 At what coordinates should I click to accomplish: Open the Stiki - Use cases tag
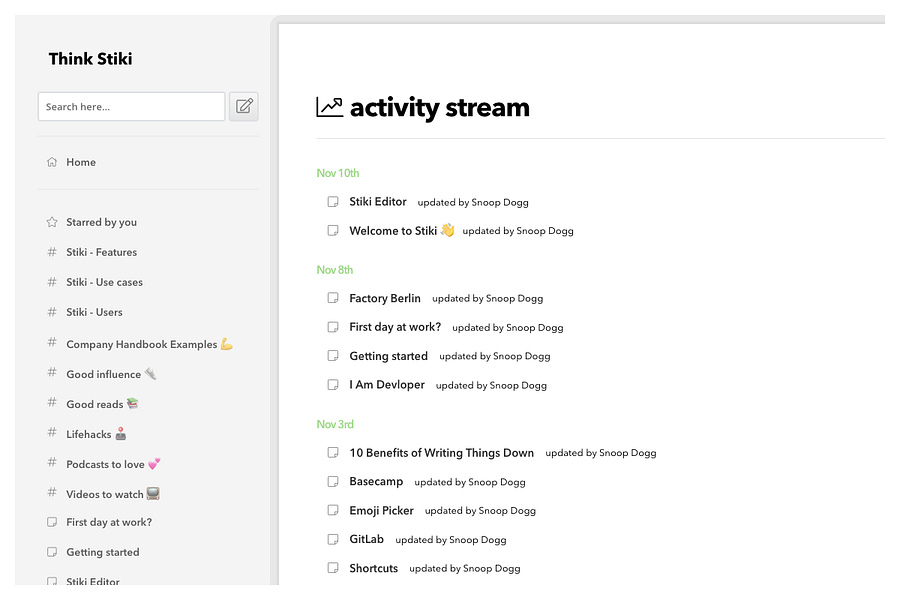coord(104,282)
